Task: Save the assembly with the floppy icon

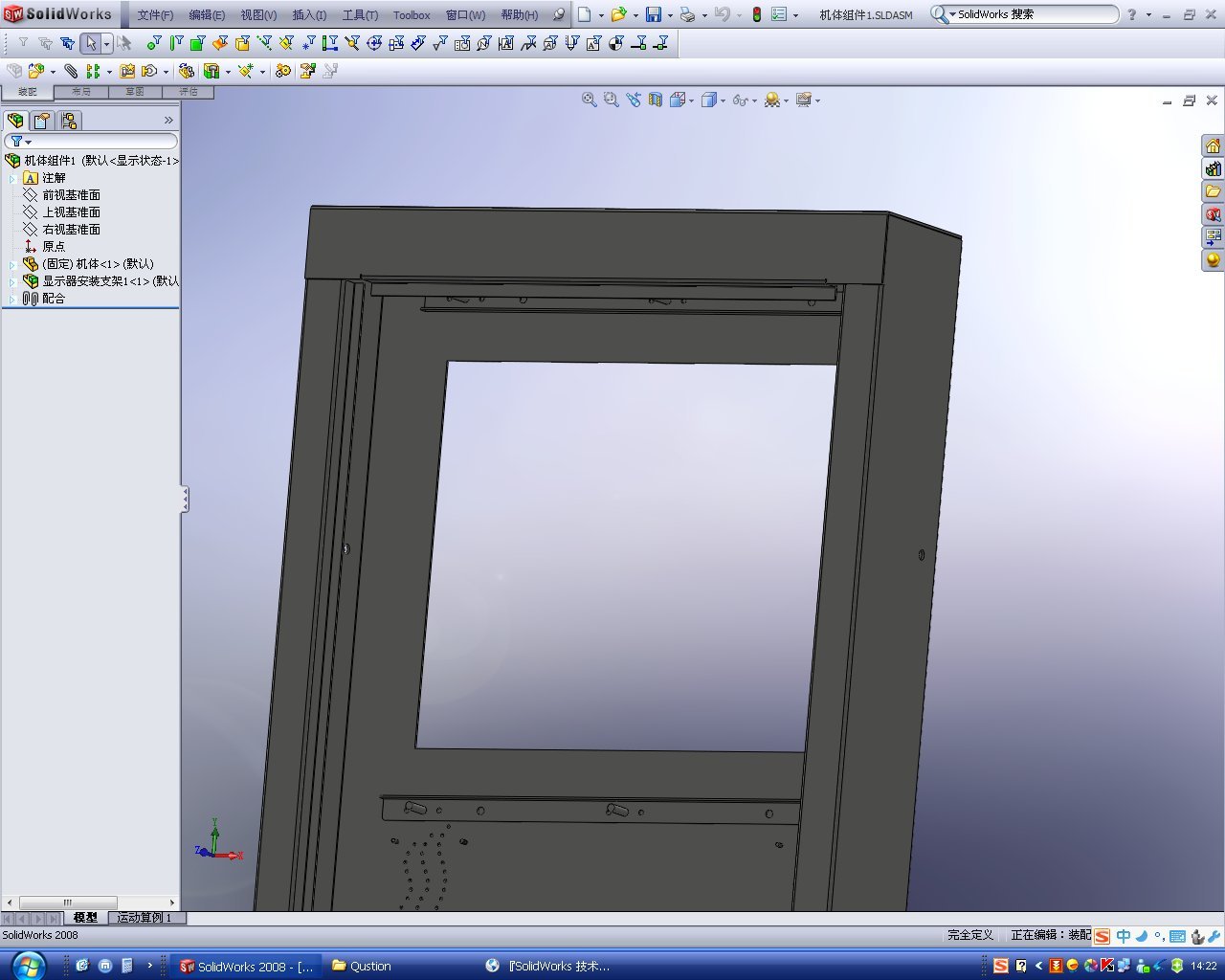Action: (x=654, y=14)
